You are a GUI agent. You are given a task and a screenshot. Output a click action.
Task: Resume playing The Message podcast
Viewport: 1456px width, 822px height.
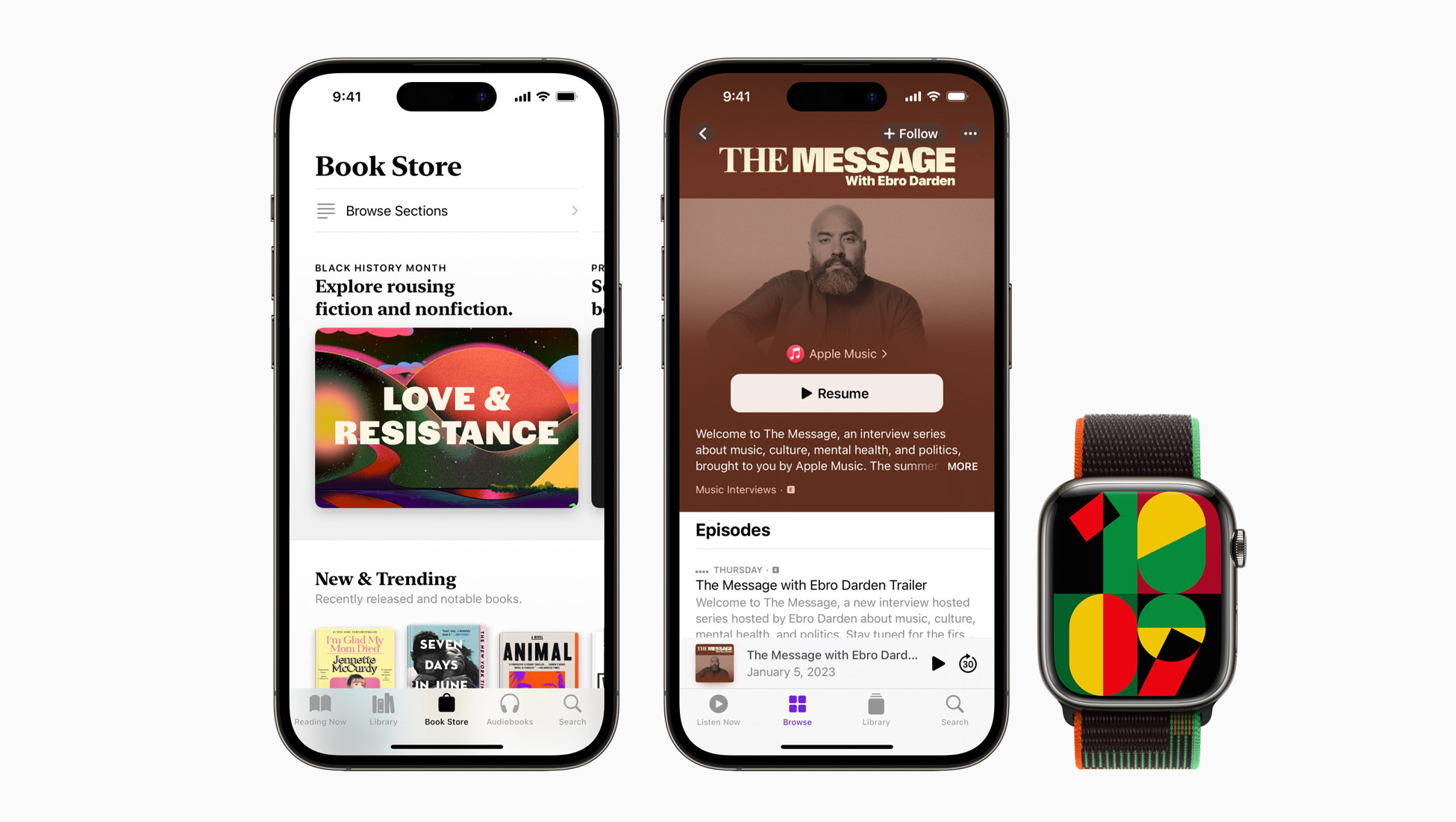(x=836, y=393)
